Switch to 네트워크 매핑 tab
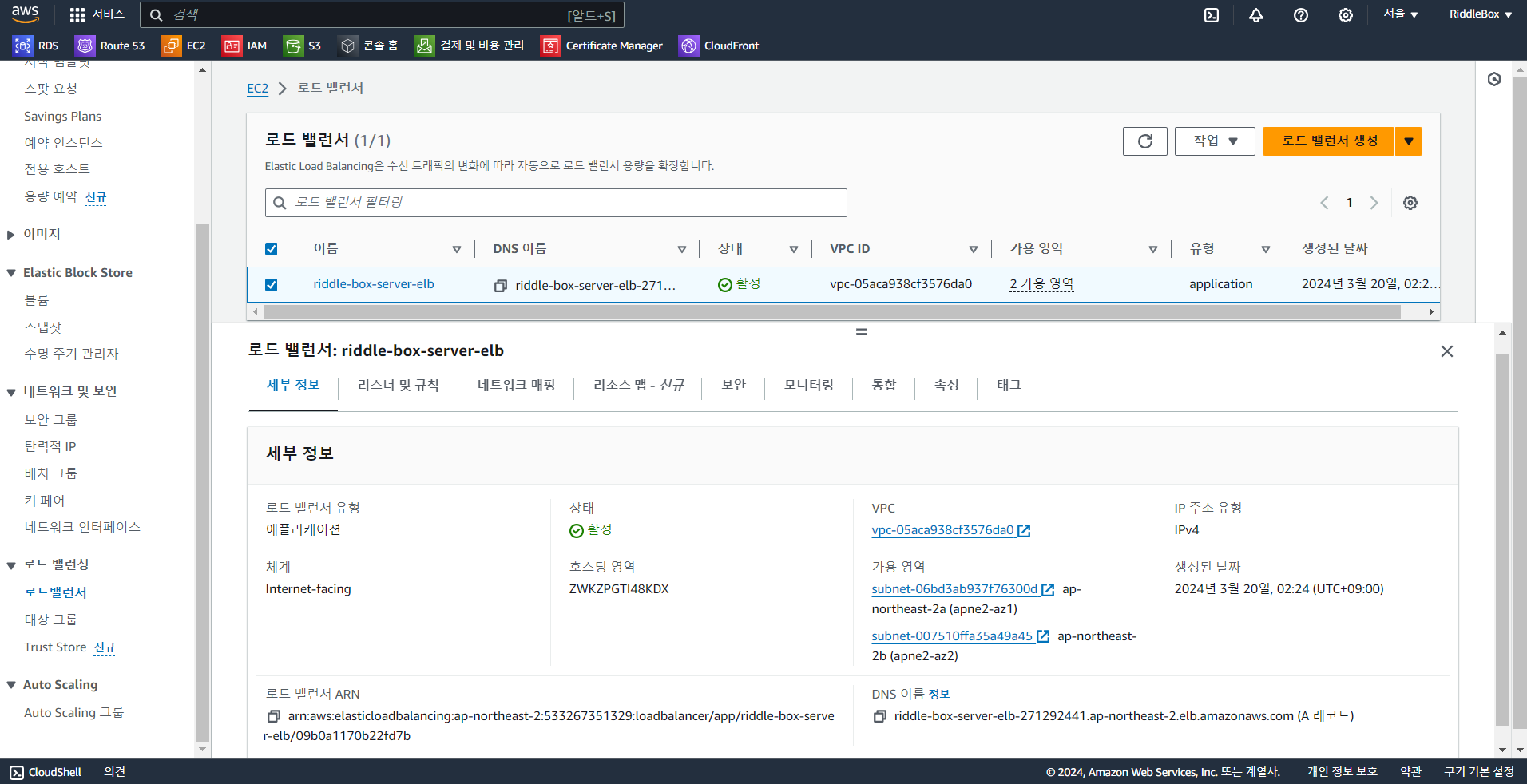This screenshot has width=1527, height=784. click(516, 386)
